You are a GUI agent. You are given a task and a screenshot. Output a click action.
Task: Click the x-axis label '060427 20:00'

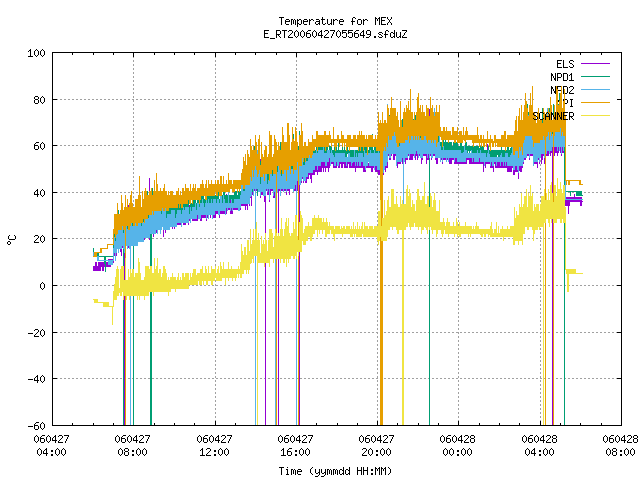[376, 446]
